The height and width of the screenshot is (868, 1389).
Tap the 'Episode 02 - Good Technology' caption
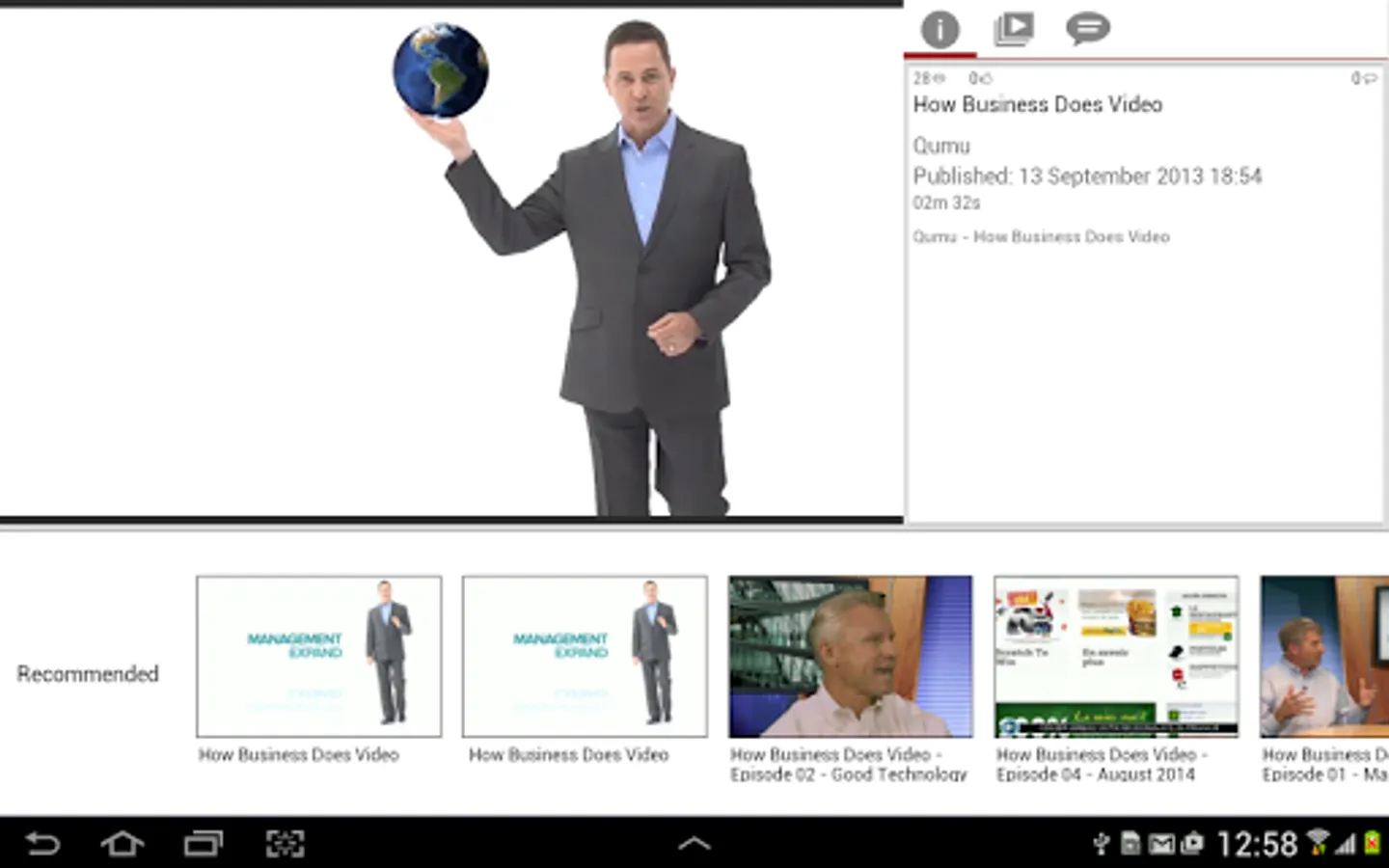(x=849, y=765)
